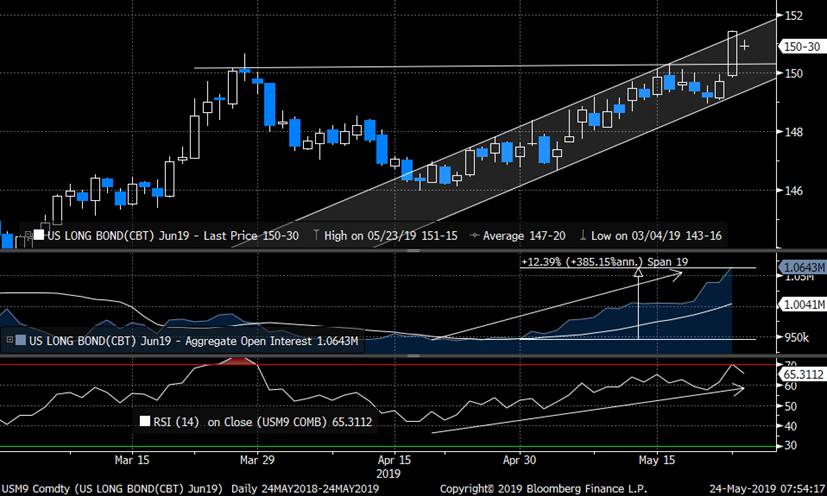Click 'High on 05/23/19 151-15' text

pyautogui.click(x=391, y=235)
